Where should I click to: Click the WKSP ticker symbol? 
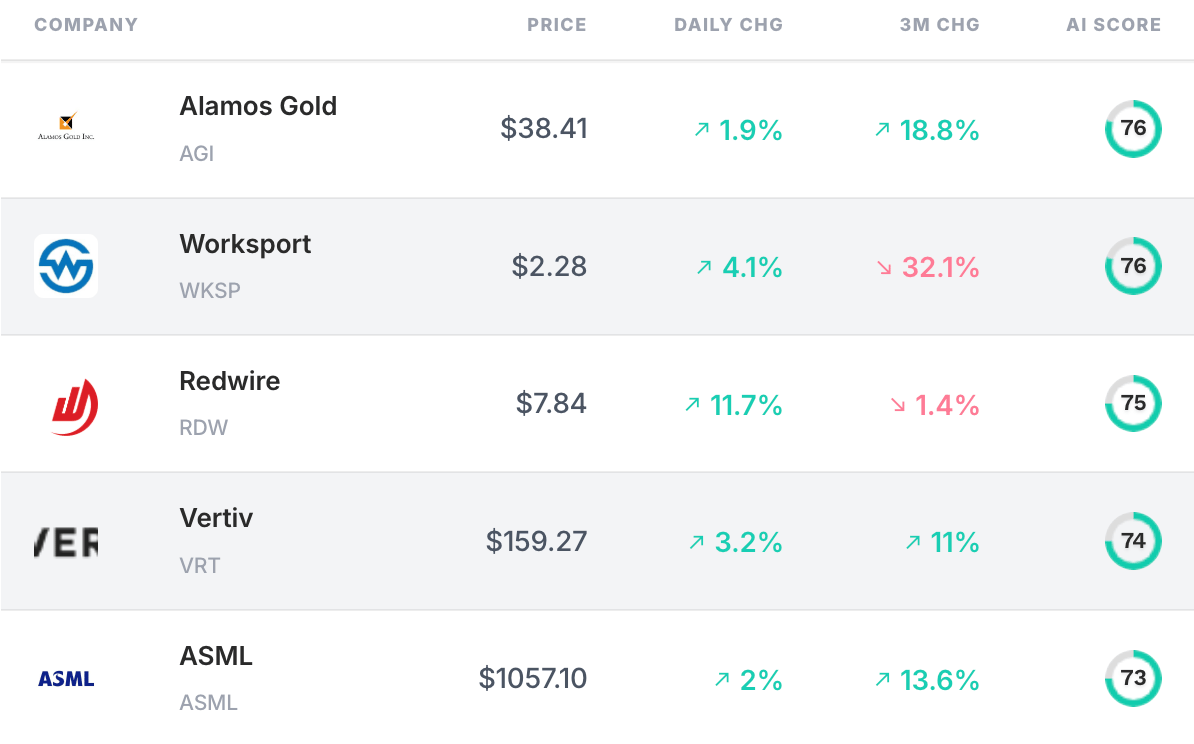point(210,291)
